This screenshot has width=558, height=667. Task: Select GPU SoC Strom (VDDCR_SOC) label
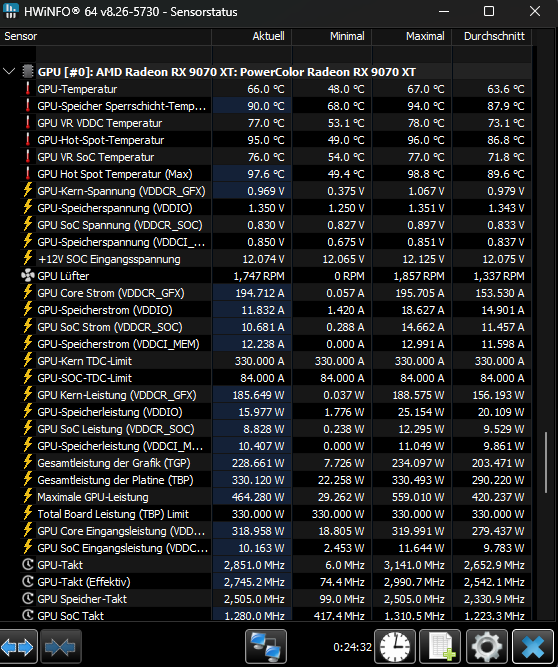(x=110, y=327)
